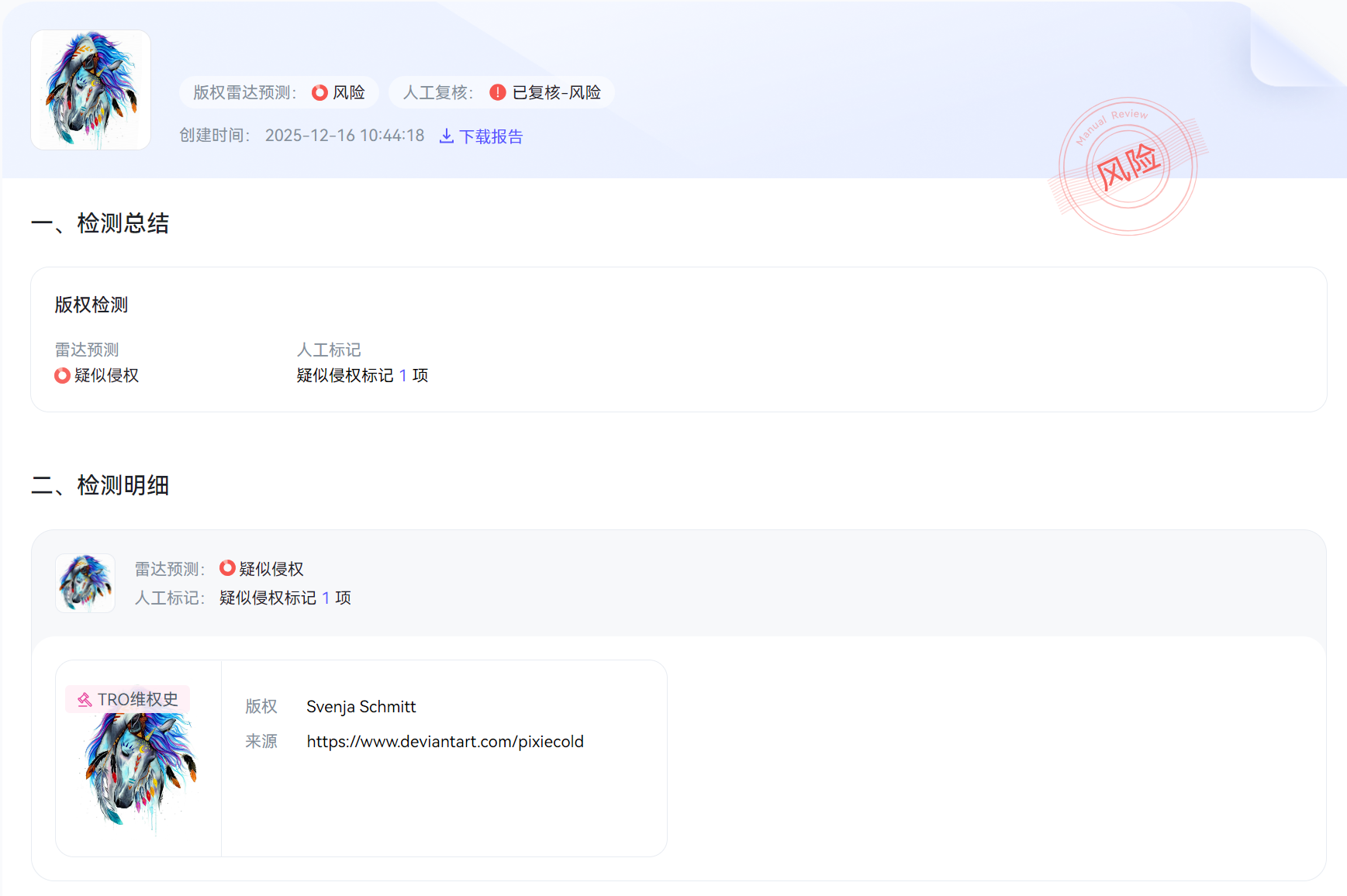
Task: Click 疑似侵权标记 1 项 in summary card
Action: [x=362, y=376]
